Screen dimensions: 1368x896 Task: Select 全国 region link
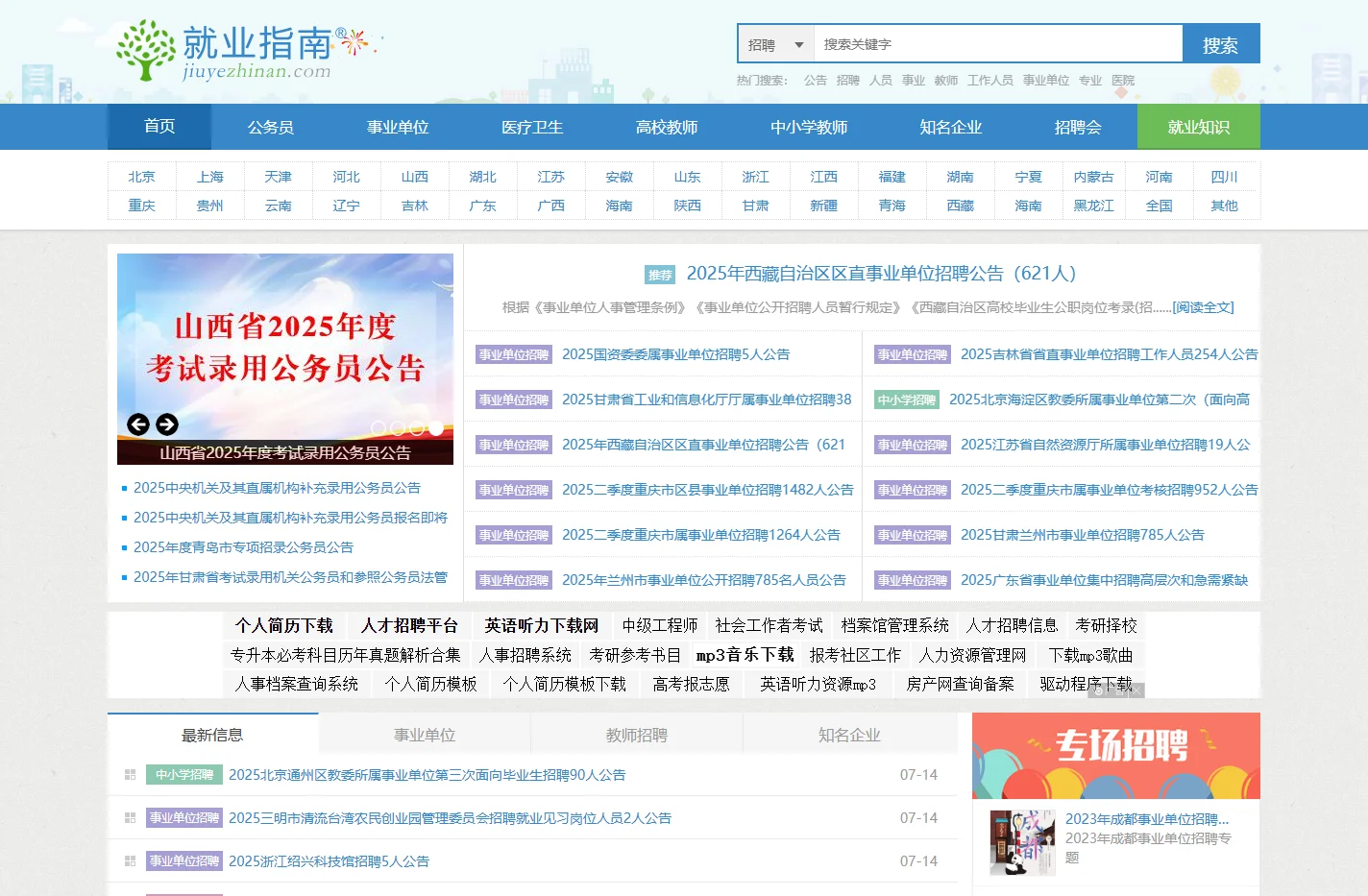[x=1160, y=206]
